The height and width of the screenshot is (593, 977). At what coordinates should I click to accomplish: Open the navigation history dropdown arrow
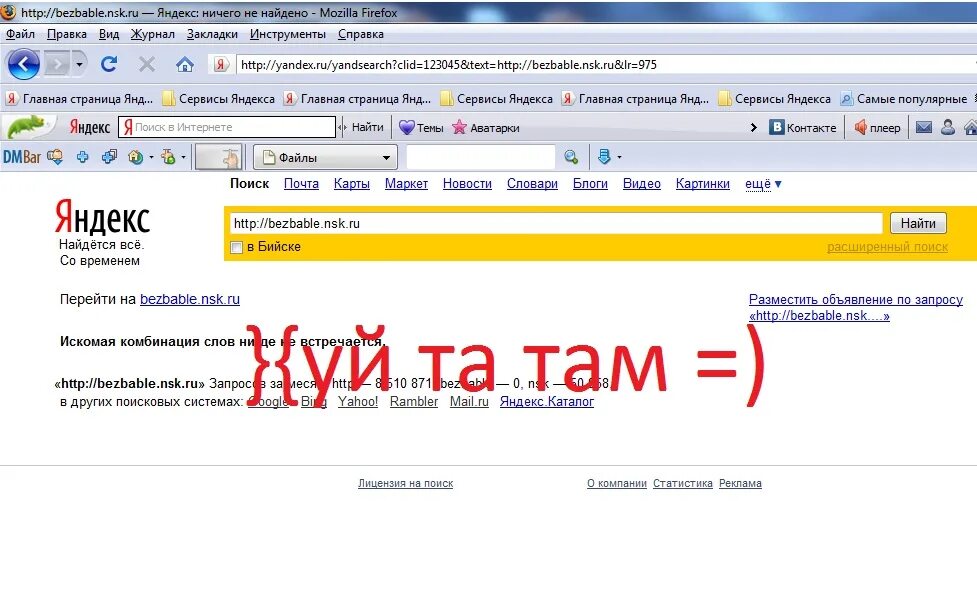(x=79, y=64)
